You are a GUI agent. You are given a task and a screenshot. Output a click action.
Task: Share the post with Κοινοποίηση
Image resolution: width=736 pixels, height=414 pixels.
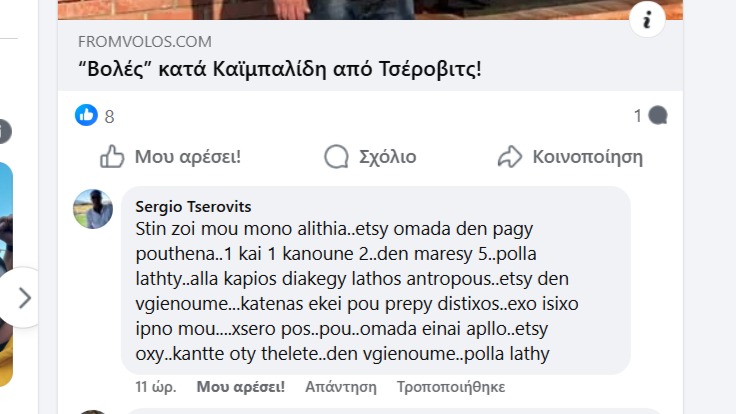point(570,157)
